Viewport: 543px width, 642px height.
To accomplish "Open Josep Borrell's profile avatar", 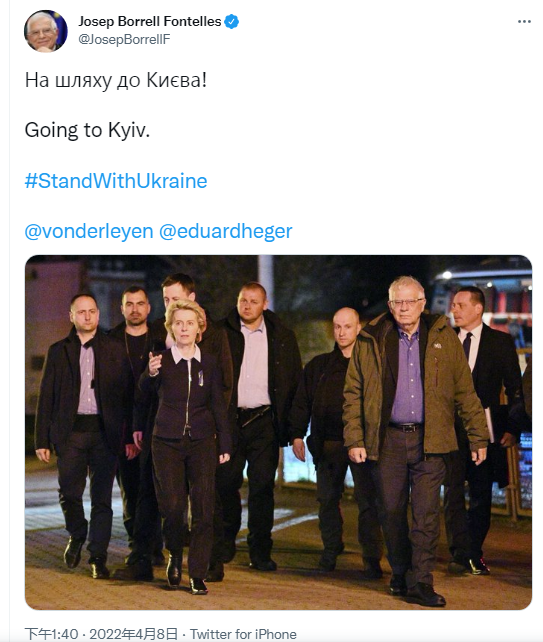I will click(45, 31).
